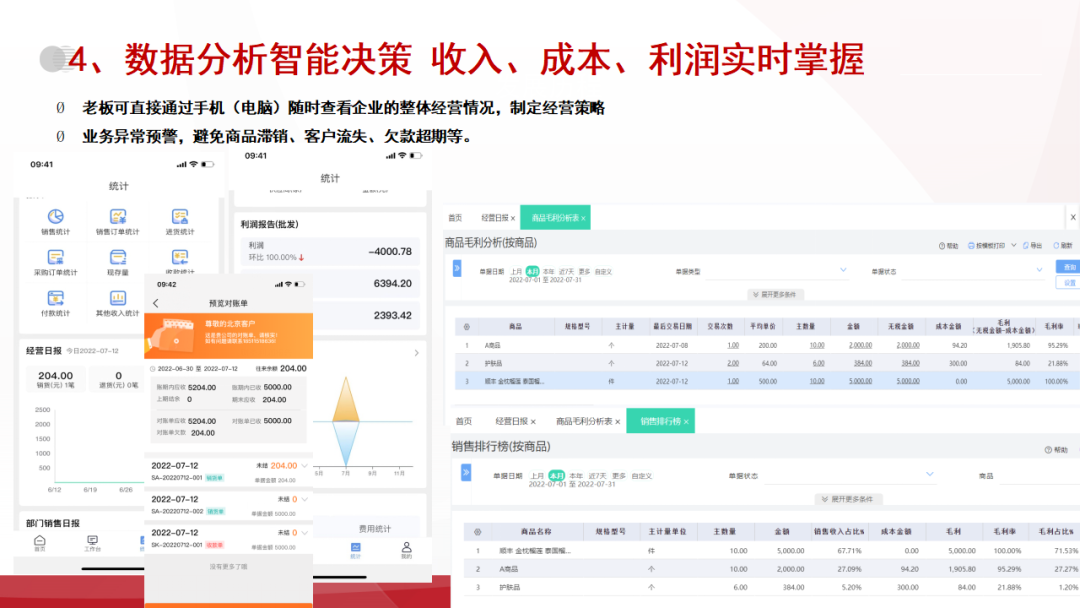The height and width of the screenshot is (608, 1080).
Task: Click 主数量 link 6.00 in 商品毛利分析 table
Action: pyautogui.click(x=818, y=364)
